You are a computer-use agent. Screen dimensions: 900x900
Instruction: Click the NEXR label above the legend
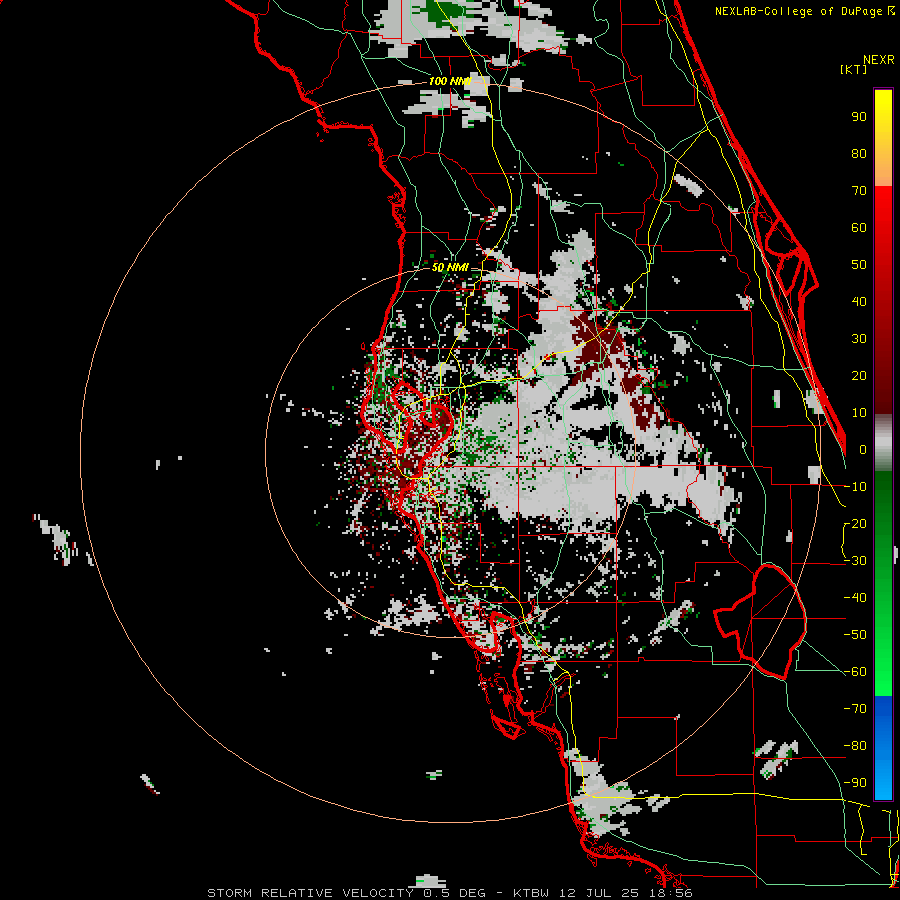click(879, 60)
